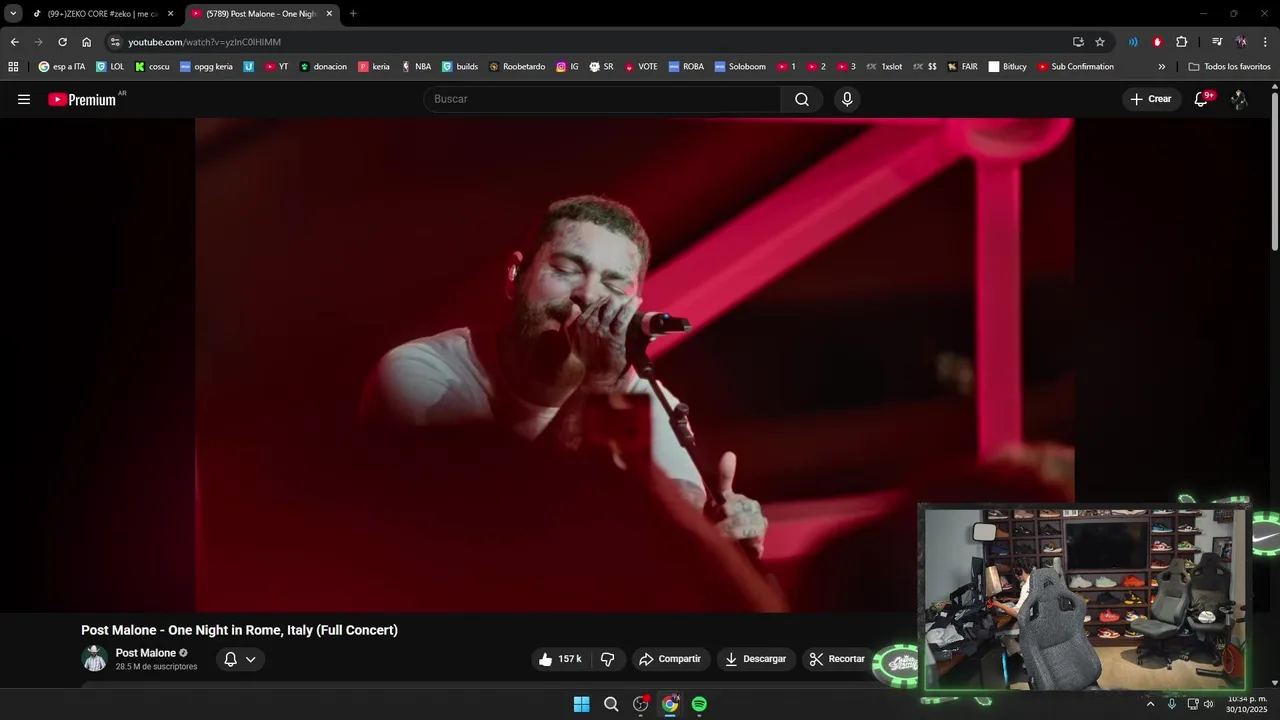Open the NBA bookmark
The width and height of the screenshot is (1280, 720).
(x=416, y=67)
